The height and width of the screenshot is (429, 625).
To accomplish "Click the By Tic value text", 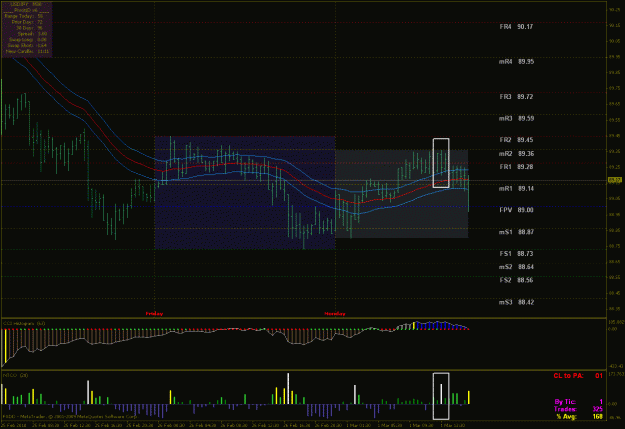I will tap(601, 402).
